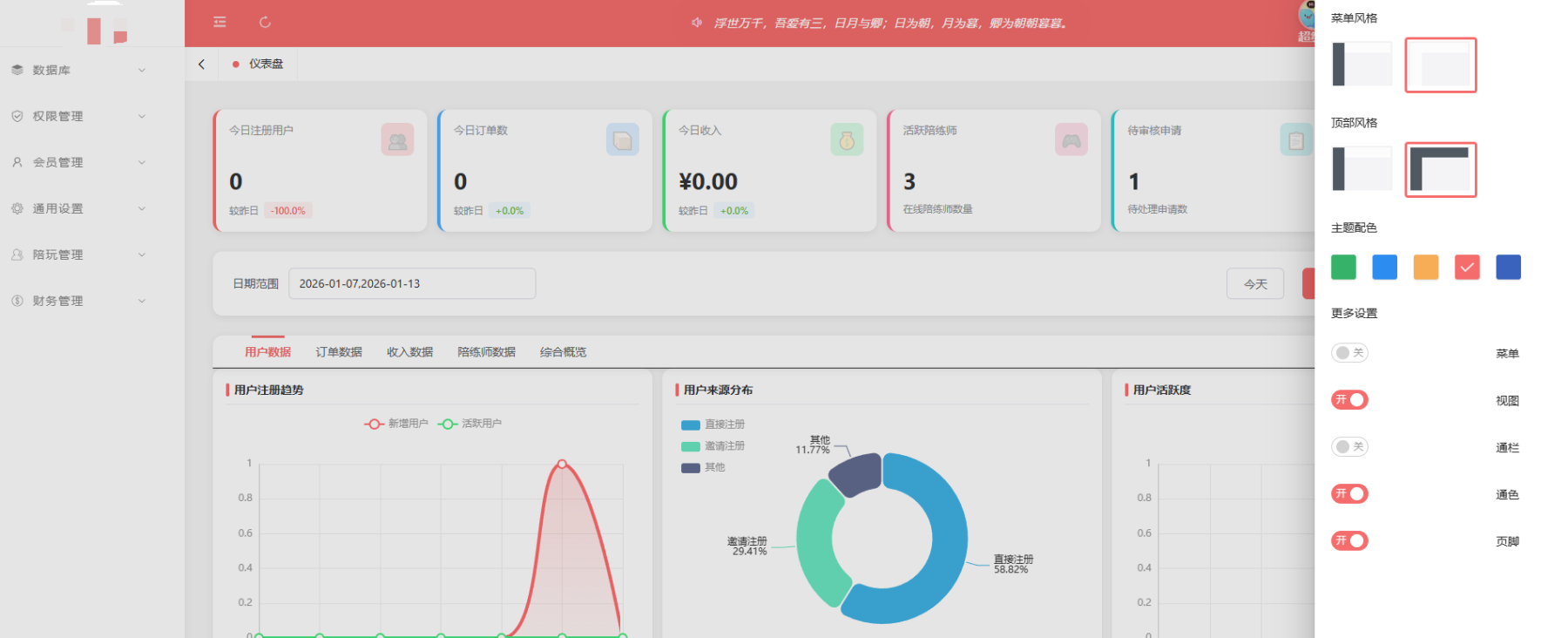This screenshot has height=638, width=1568.
Task: Expand the 数据库 sidebar menu
Action: point(77,70)
